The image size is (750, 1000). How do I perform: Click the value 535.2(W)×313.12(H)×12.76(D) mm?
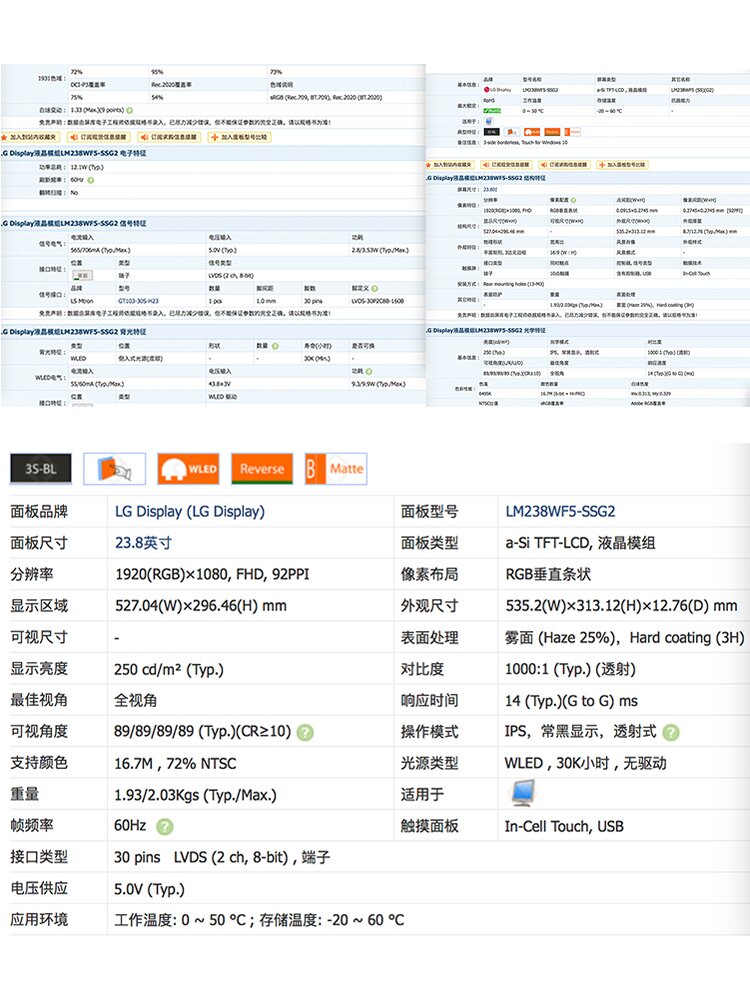pos(621,606)
